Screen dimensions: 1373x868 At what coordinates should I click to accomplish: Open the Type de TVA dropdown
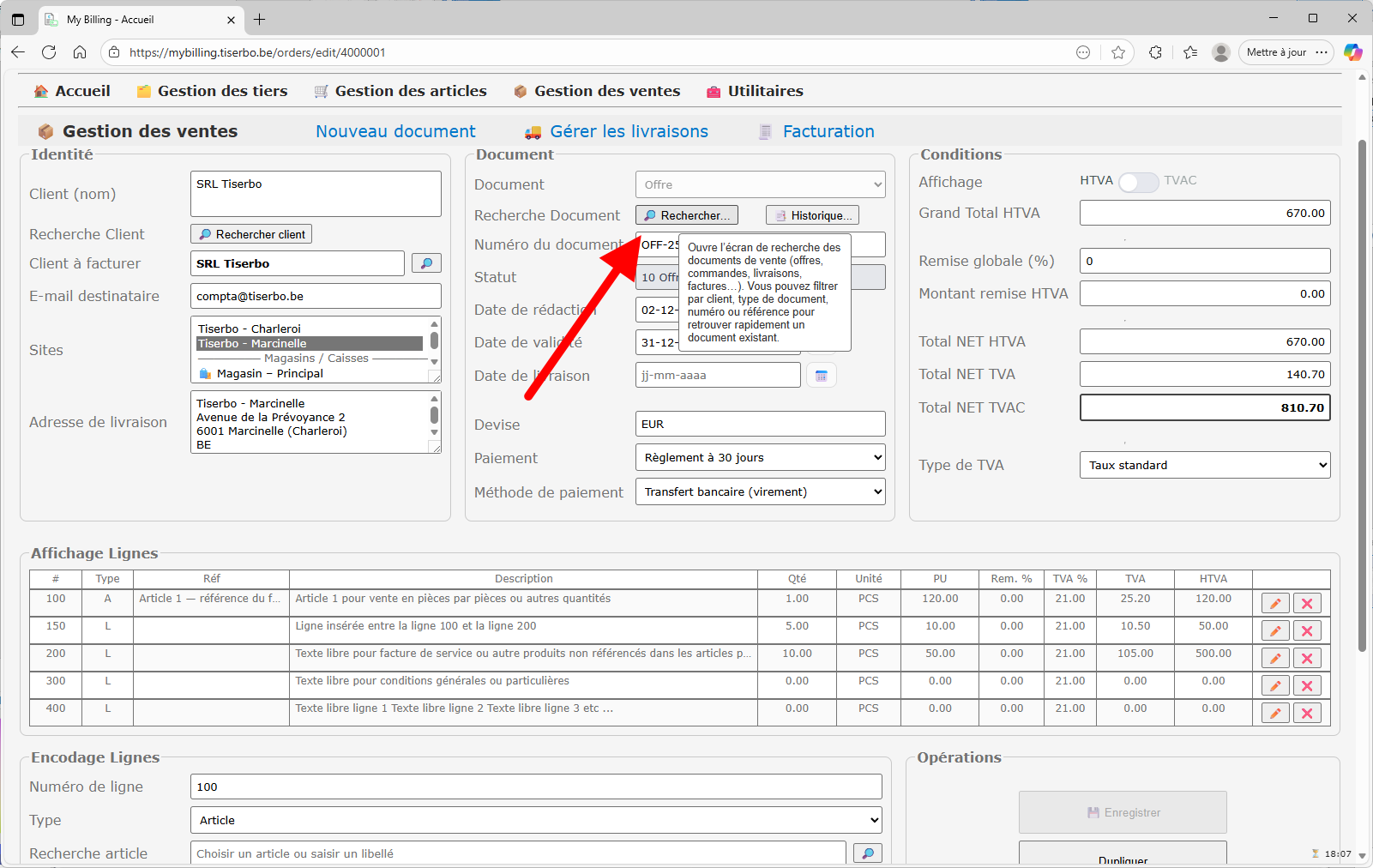click(x=1204, y=466)
